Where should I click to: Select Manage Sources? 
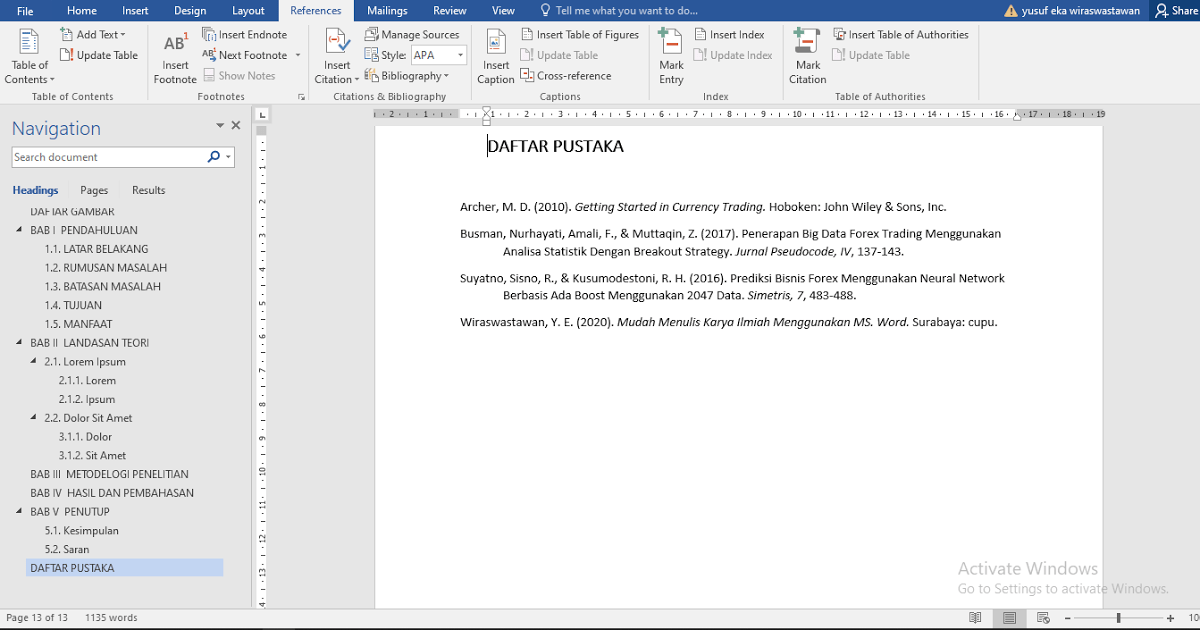(413, 33)
